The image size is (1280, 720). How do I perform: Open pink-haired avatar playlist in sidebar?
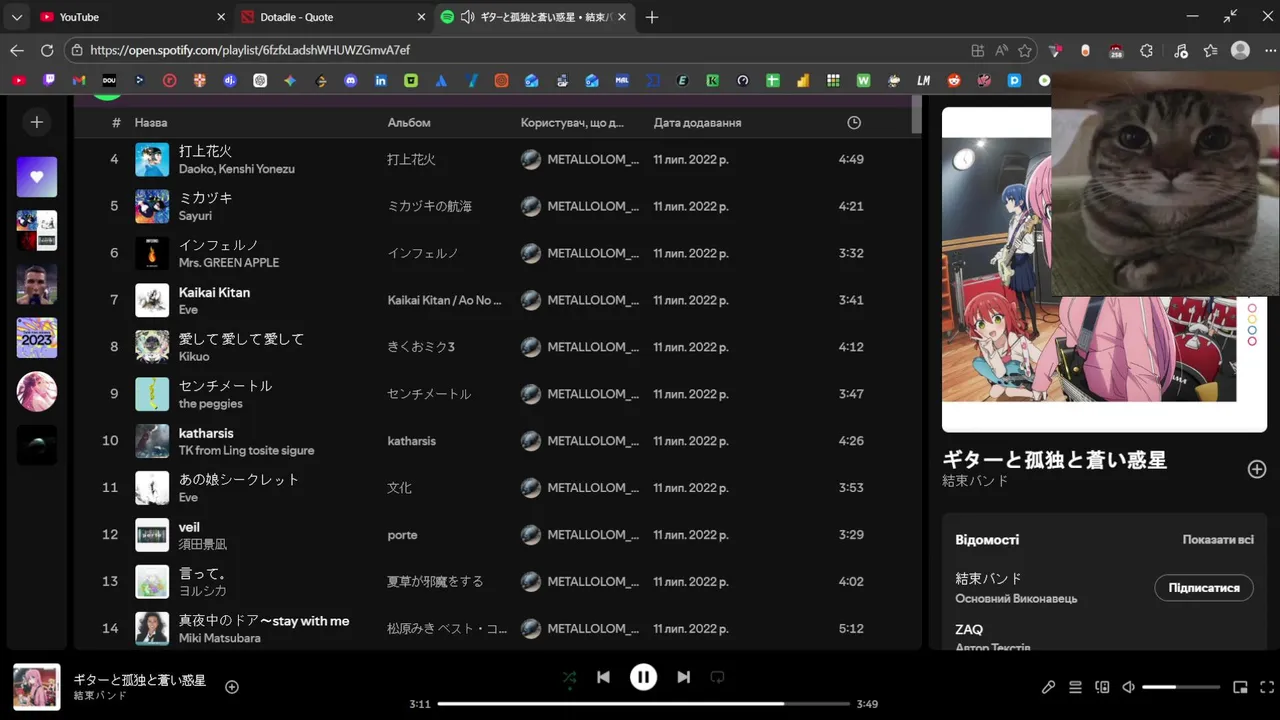(x=37, y=391)
